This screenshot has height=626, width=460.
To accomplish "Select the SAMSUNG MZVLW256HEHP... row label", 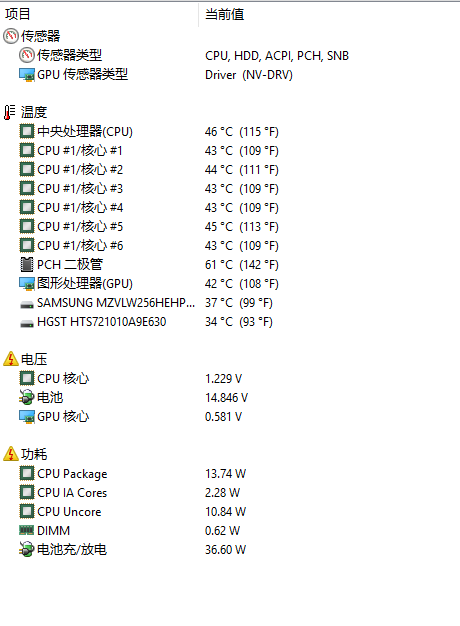I will pos(116,303).
